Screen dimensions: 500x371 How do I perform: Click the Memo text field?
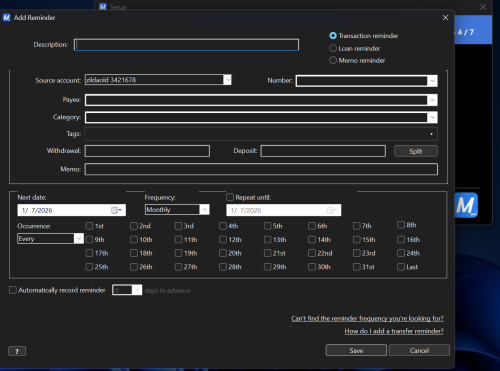click(x=261, y=169)
